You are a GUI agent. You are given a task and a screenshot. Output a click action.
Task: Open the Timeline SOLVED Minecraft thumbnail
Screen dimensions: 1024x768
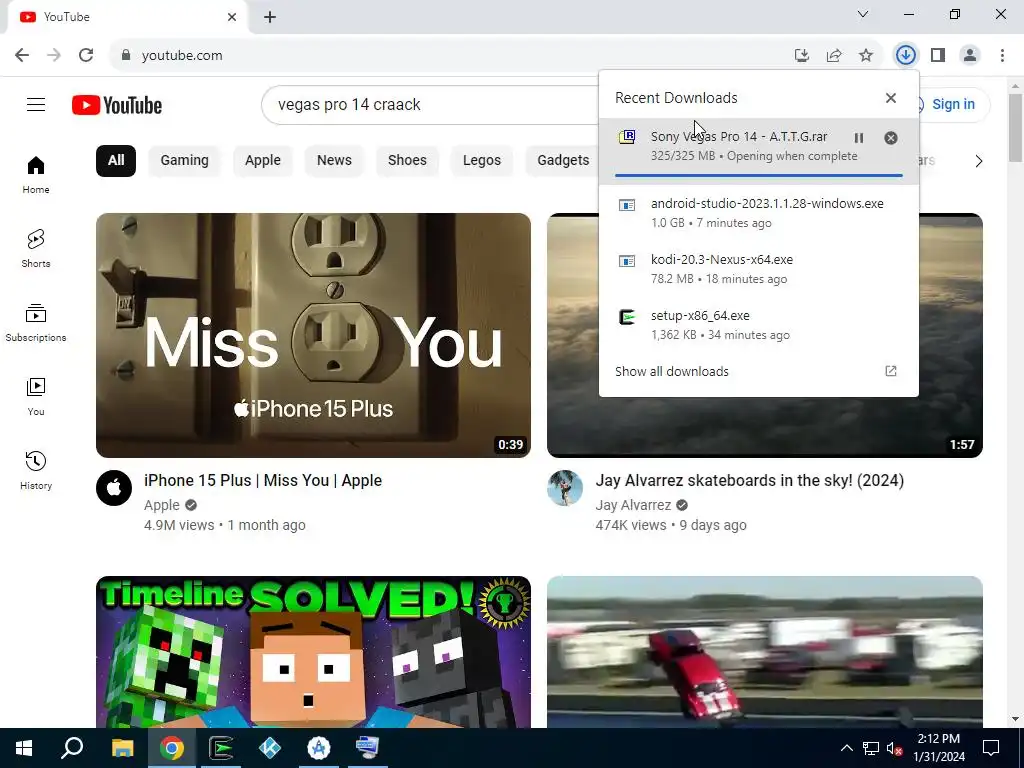tap(313, 652)
